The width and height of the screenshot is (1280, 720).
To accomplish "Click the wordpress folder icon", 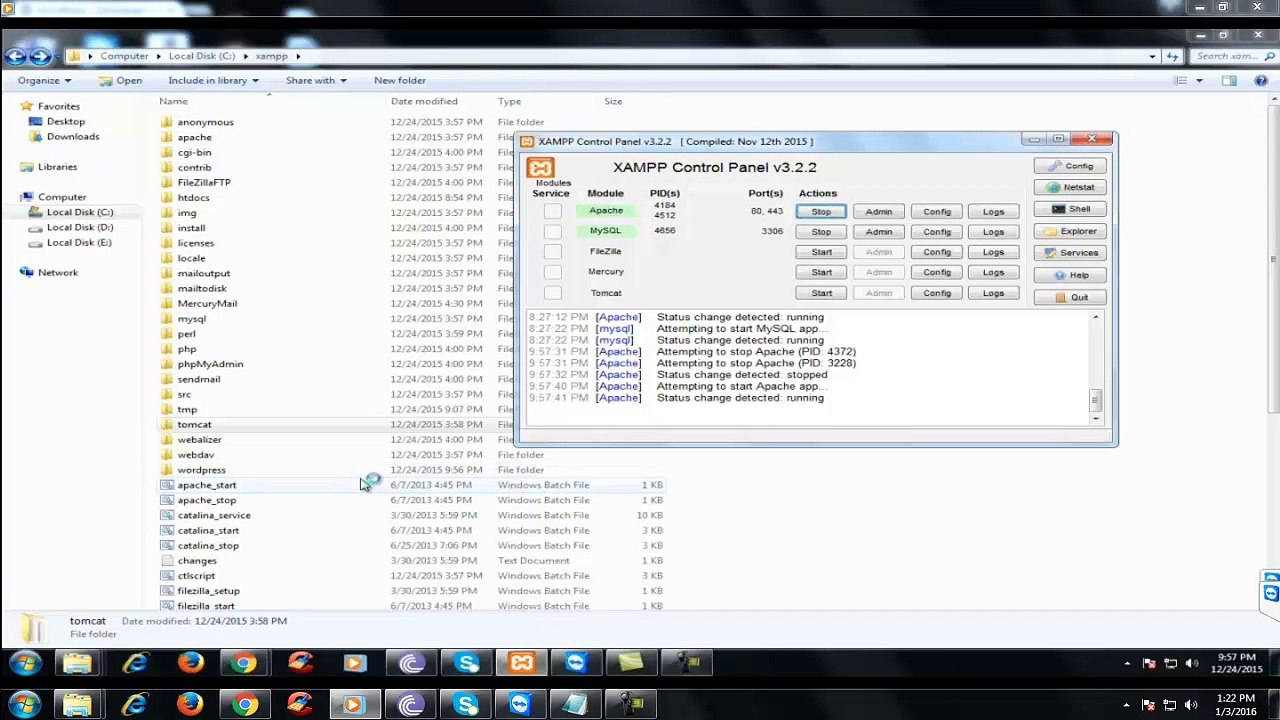I will 167,470.
